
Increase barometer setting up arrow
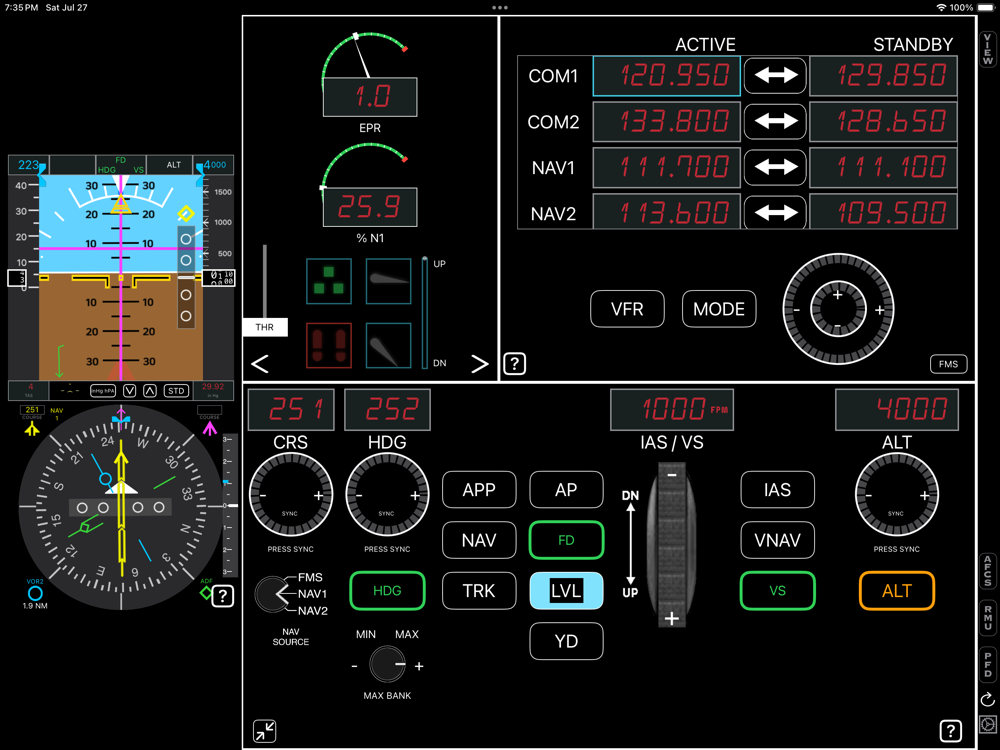click(150, 391)
